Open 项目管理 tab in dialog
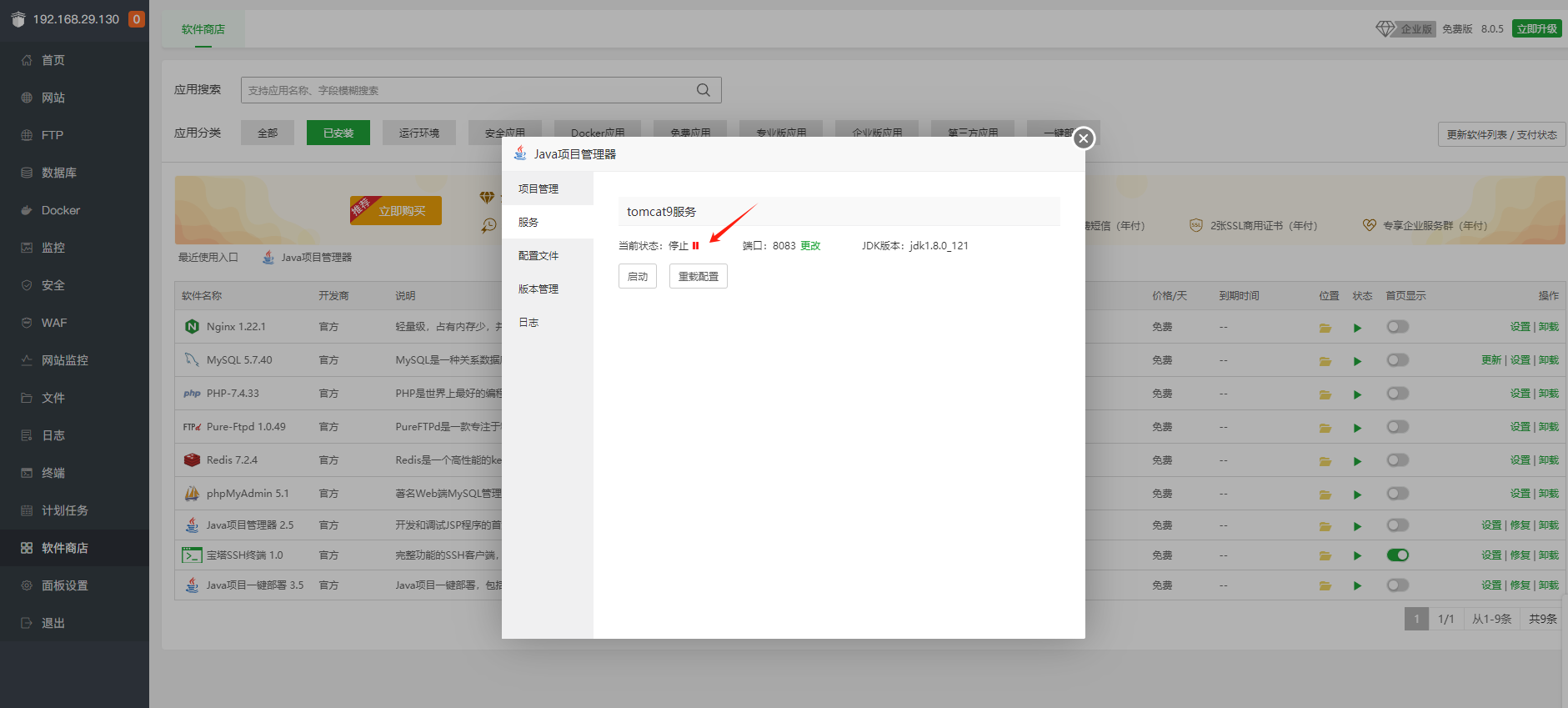 (x=547, y=188)
